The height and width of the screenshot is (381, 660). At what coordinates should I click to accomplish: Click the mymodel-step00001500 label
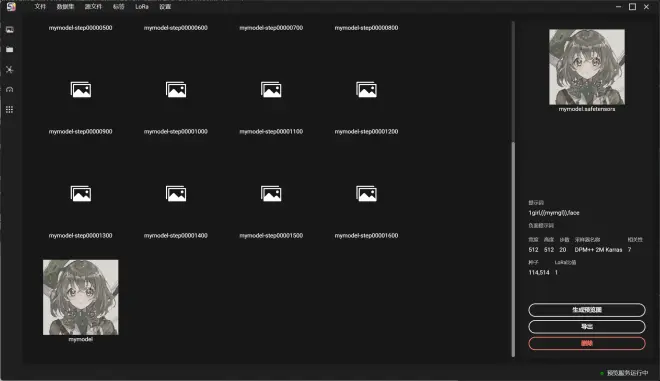click(271, 236)
